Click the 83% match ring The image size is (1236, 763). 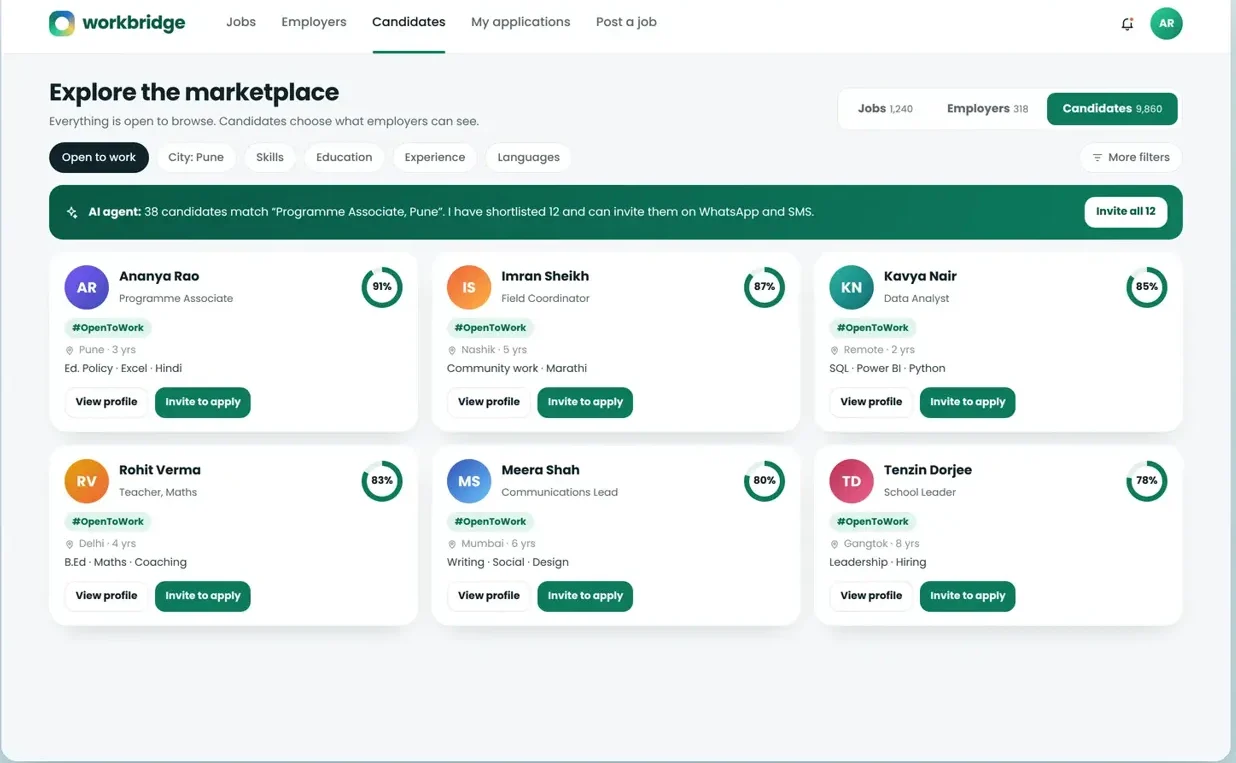tap(382, 481)
